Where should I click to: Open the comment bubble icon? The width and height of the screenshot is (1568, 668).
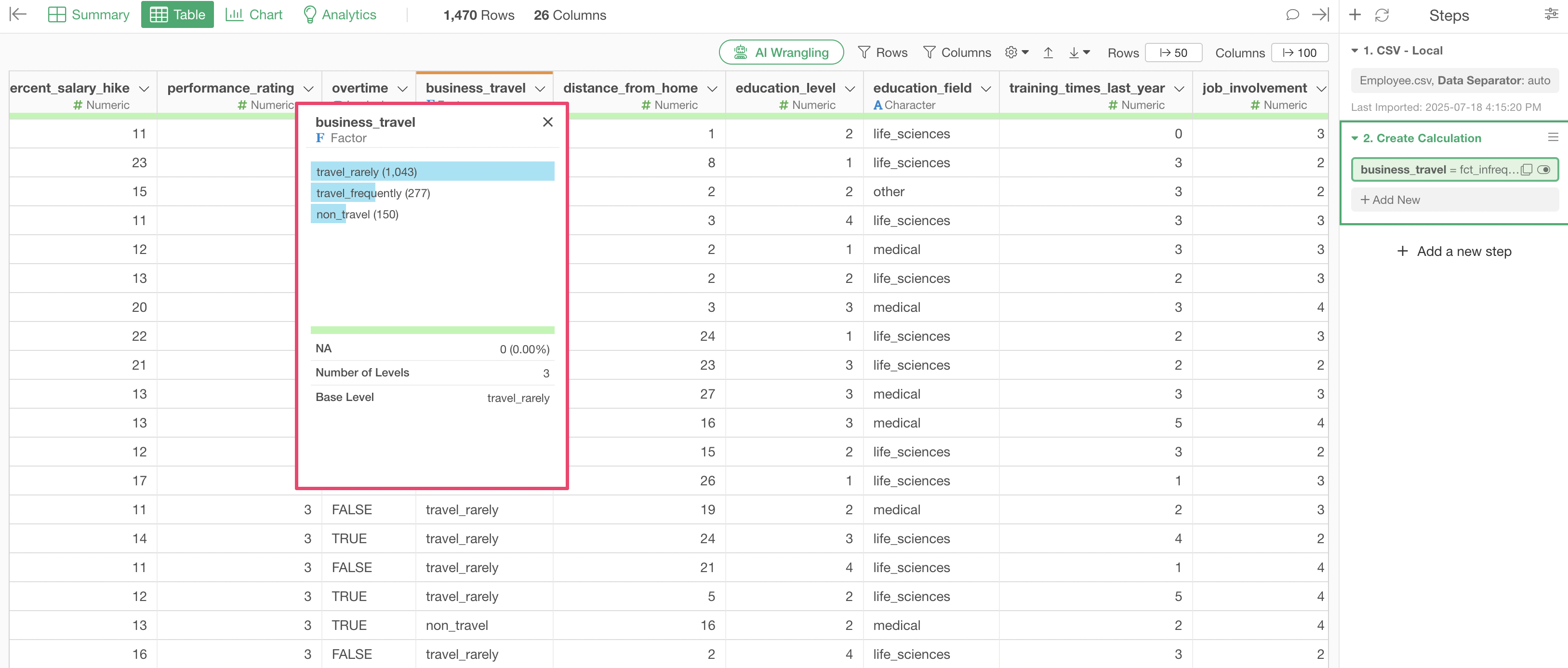pyautogui.click(x=1292, y=14)
